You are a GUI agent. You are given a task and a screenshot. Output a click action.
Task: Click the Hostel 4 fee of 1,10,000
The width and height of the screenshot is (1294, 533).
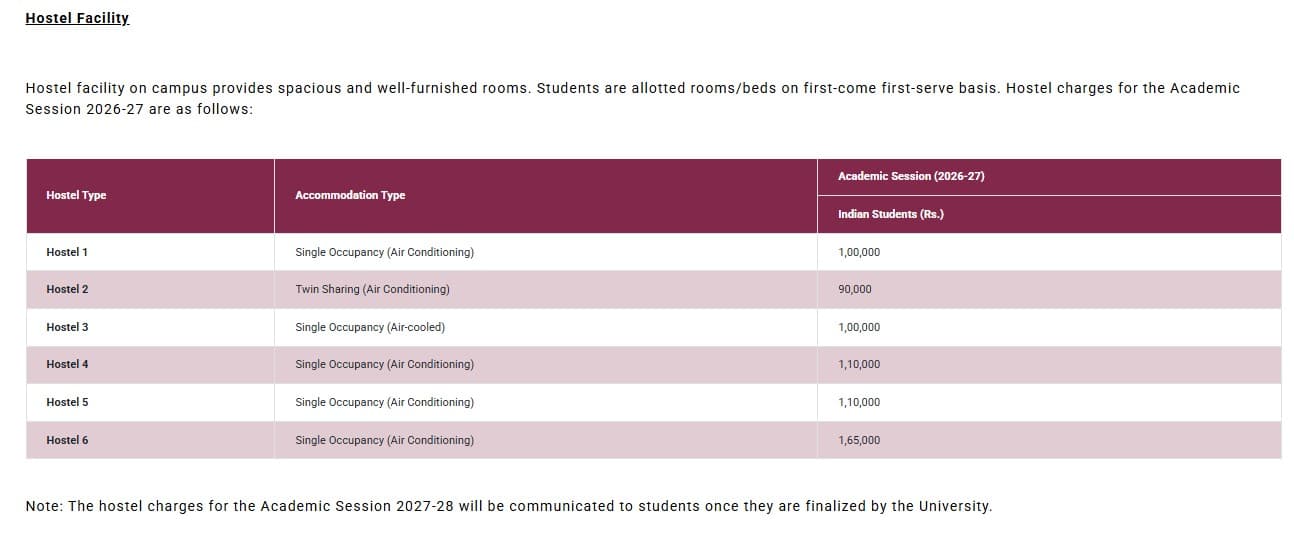(x=859, y=364)
